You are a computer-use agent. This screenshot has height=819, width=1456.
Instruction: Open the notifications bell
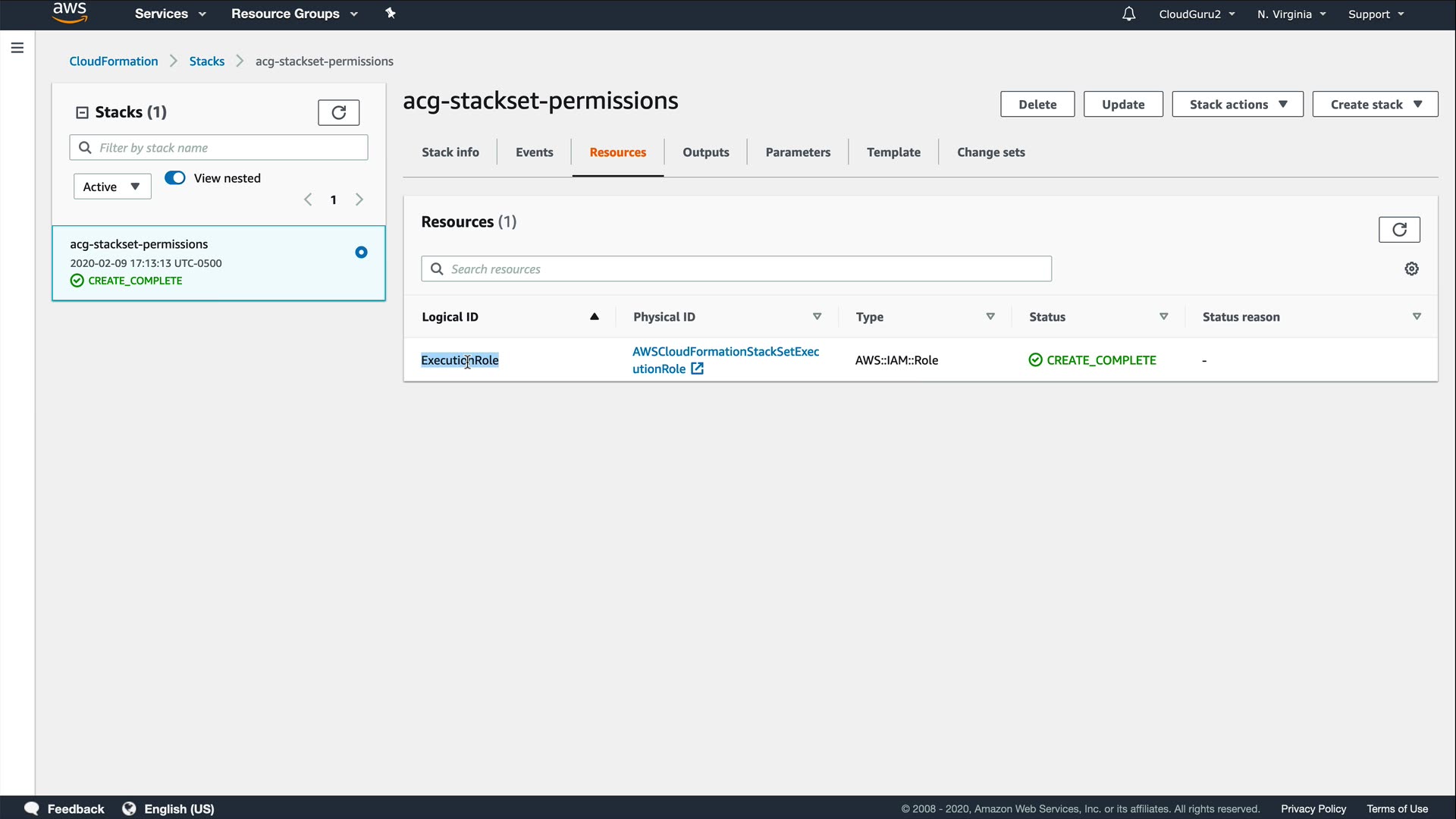[x=1128, y=14]
